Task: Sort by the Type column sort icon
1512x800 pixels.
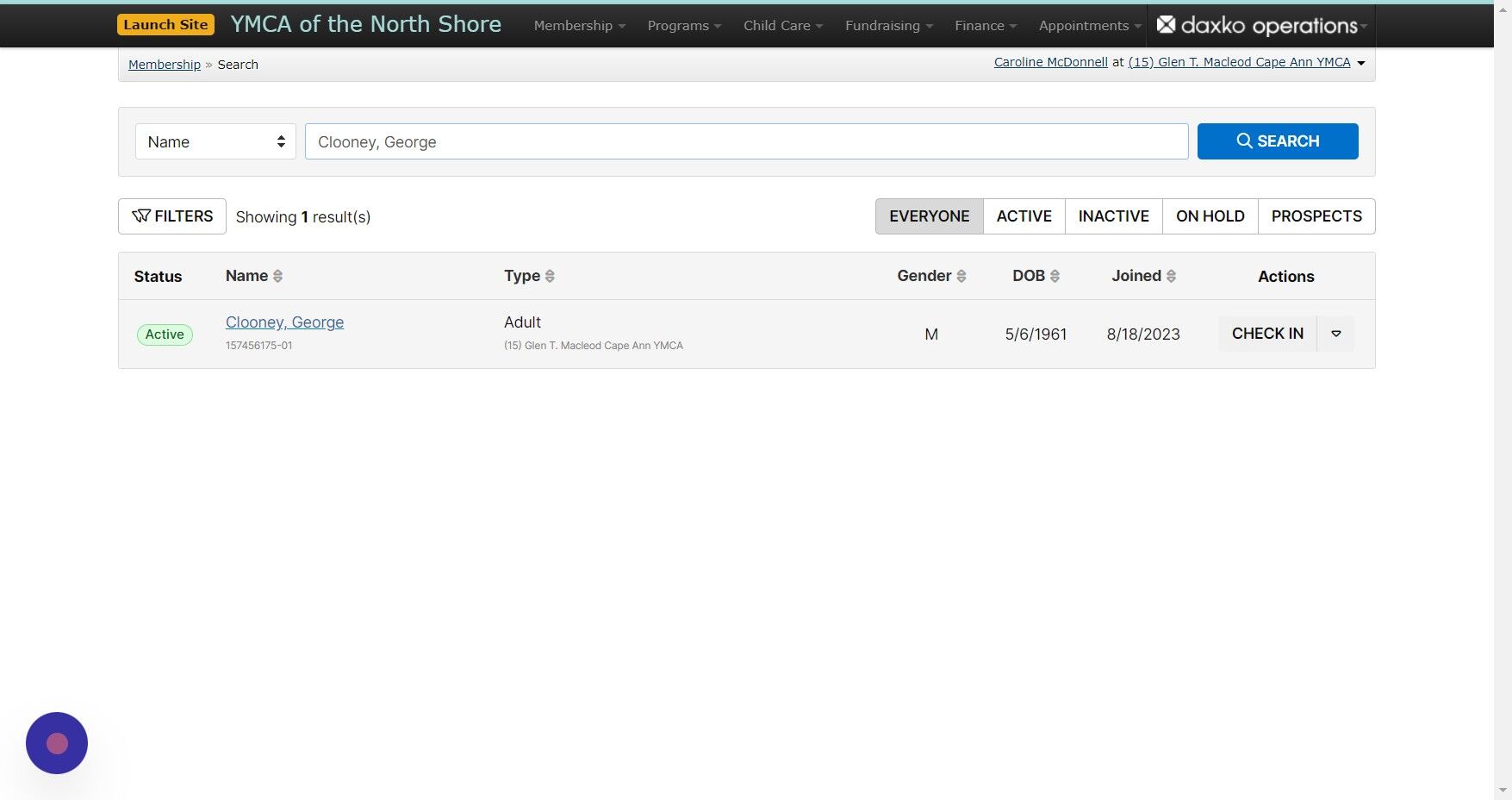Action: 550,275
